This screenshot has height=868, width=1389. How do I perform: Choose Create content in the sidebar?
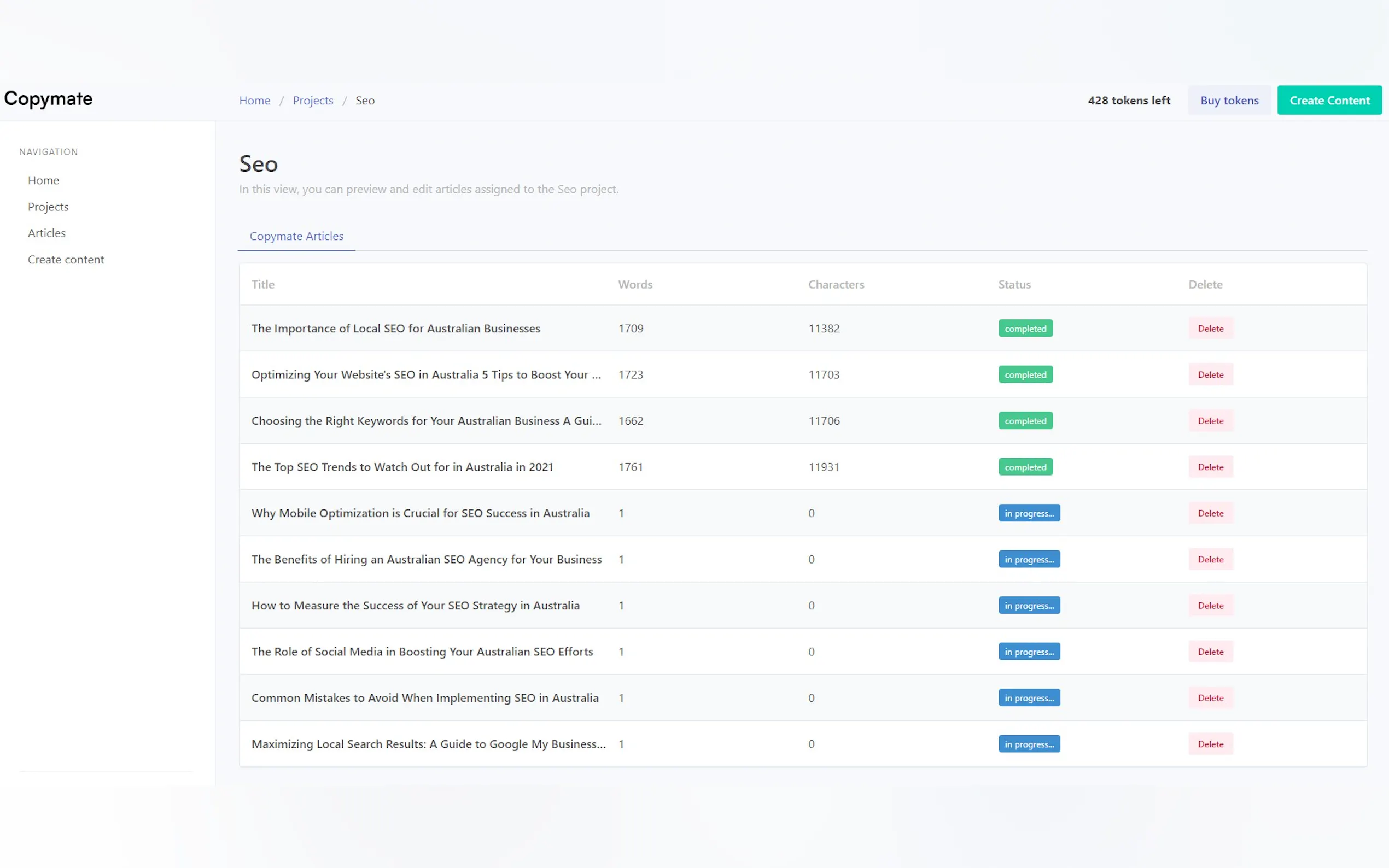tap(66, 260)
